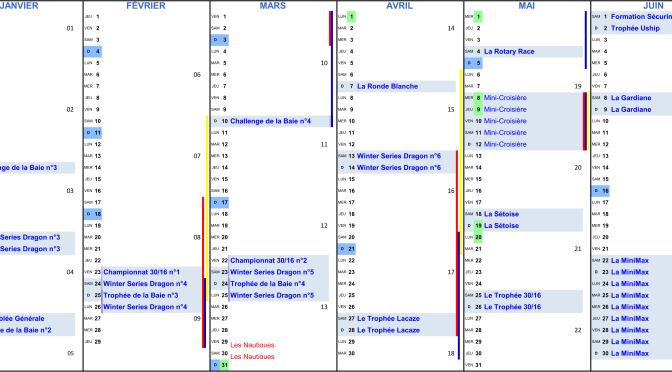Click the first red Les Nautiques entry
Image resolution: width=672 pixels, height=372 pixels.
(252, 345)
